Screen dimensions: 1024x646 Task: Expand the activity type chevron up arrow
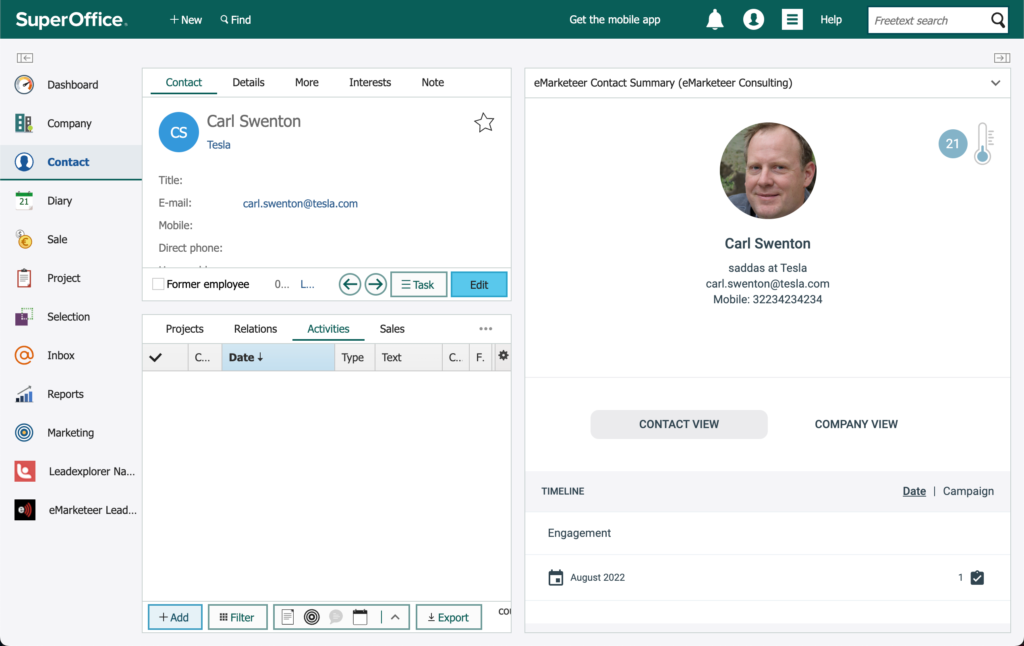coord(395,617)
